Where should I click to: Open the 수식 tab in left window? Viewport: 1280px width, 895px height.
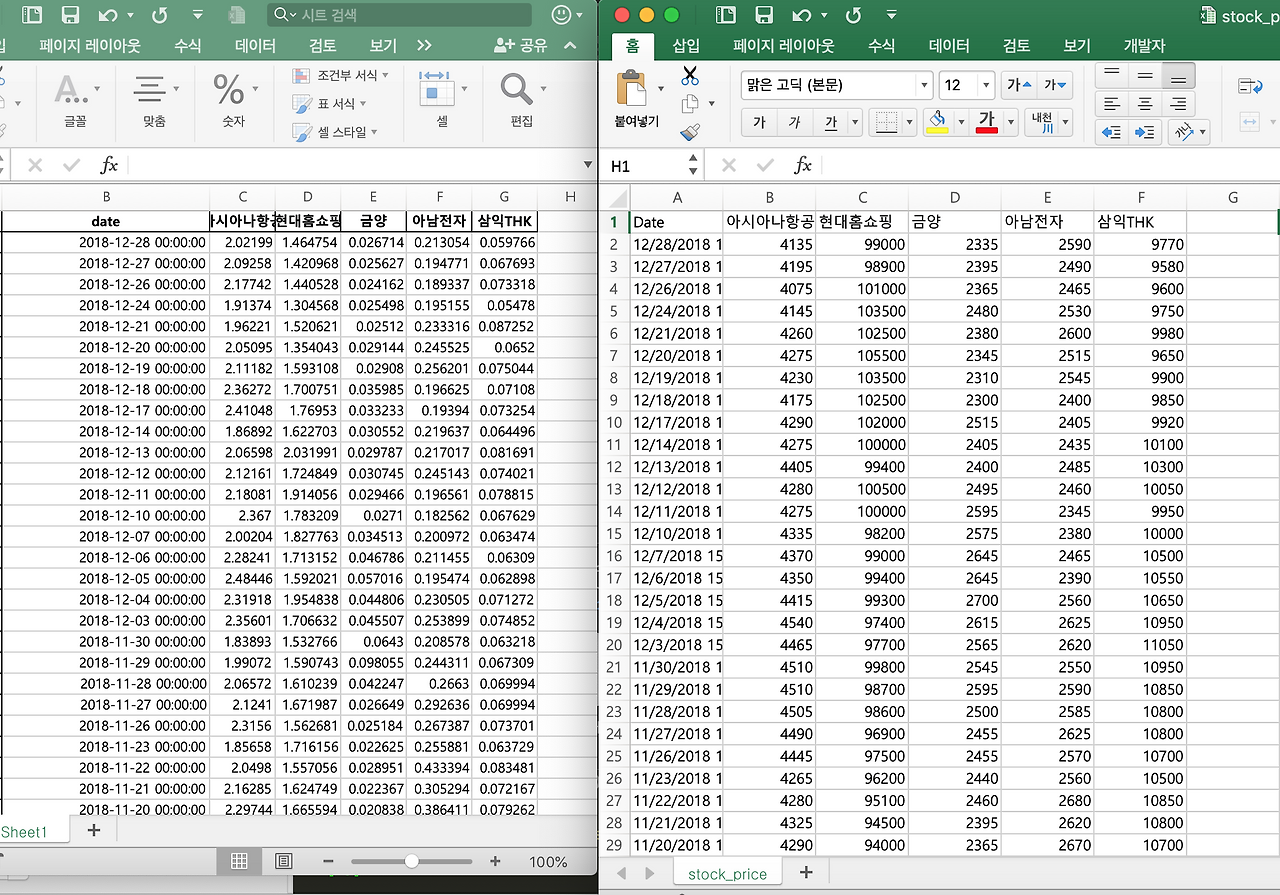pos(187,46)
